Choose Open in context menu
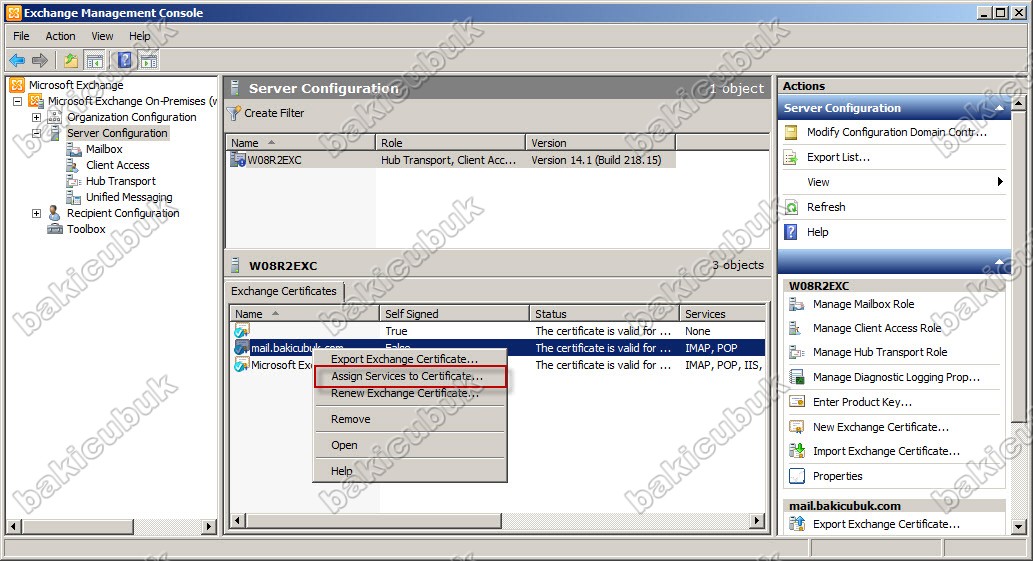The image size is (1033, 561). tap(410, 445)
